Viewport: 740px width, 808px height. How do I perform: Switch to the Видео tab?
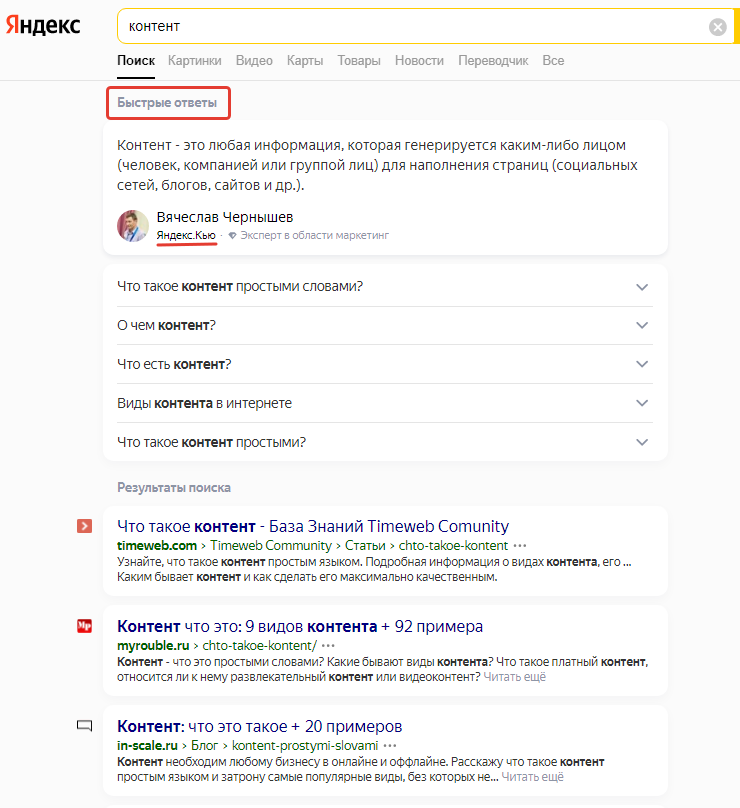254,61
